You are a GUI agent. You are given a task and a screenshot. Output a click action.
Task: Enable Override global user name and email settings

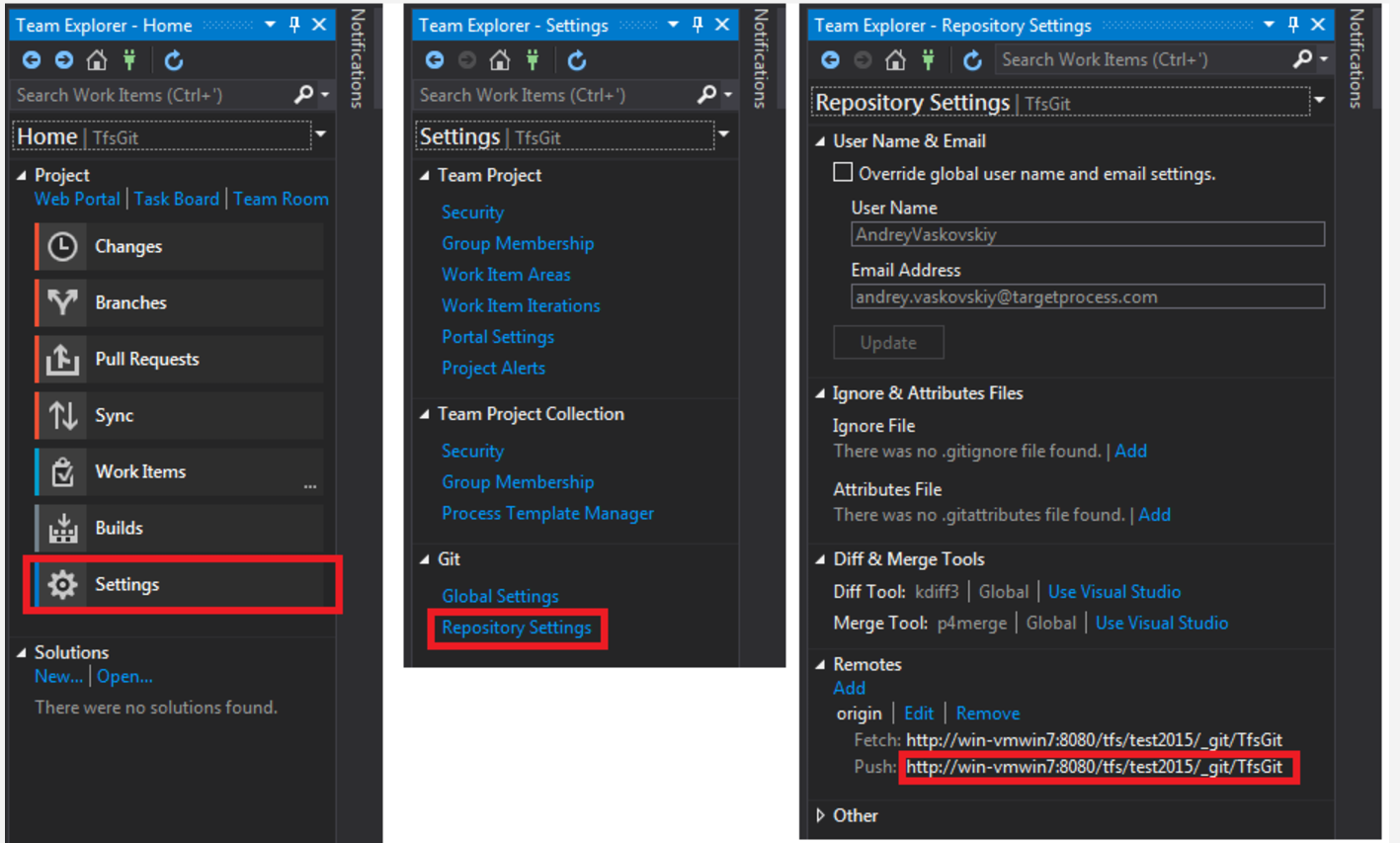(842, 171)
